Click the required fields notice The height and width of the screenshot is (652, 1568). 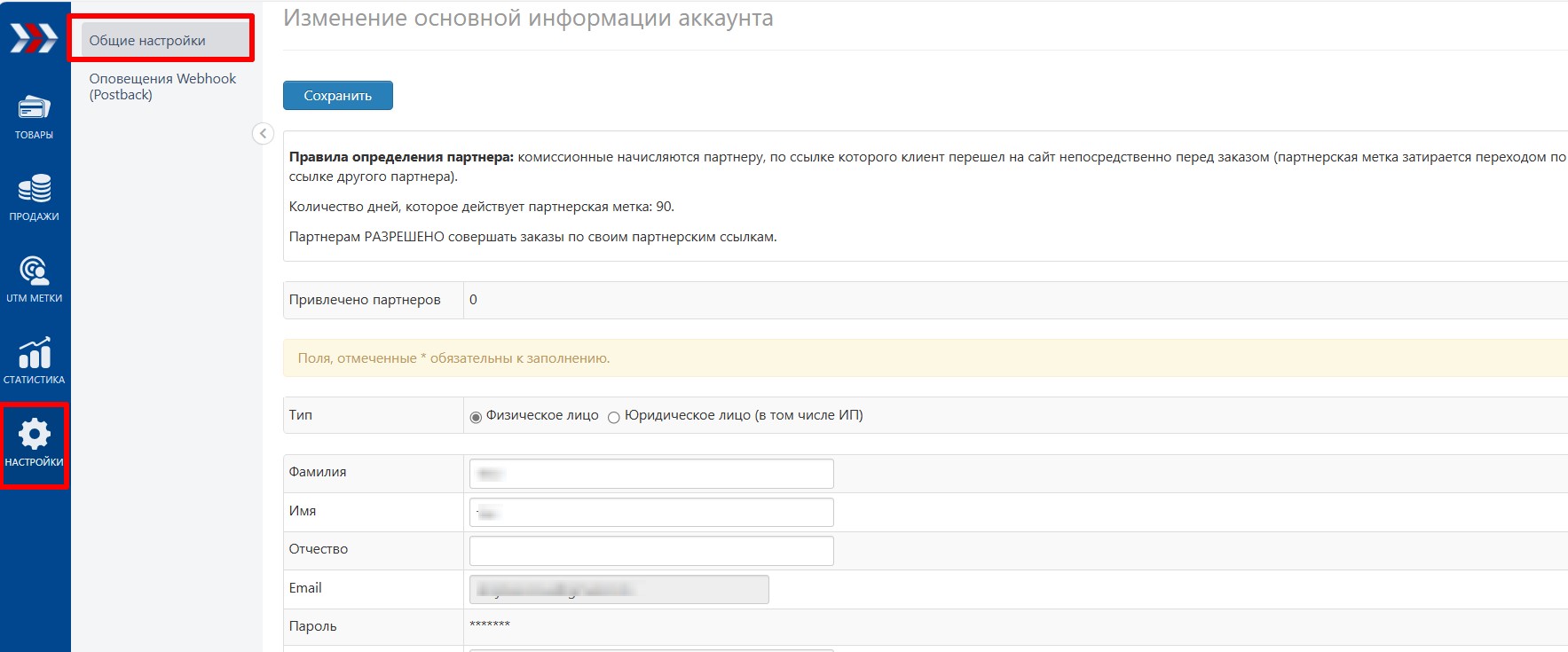click(x=926, y=358)
